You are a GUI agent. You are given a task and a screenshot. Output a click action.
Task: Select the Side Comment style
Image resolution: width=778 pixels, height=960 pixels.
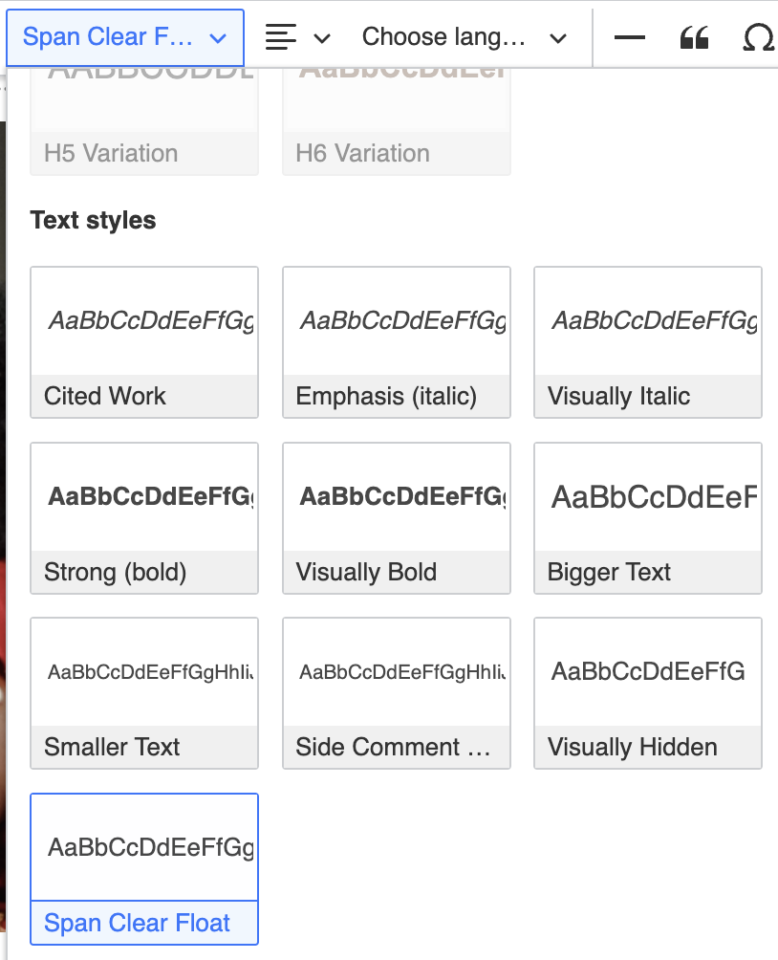click(396, 693)
